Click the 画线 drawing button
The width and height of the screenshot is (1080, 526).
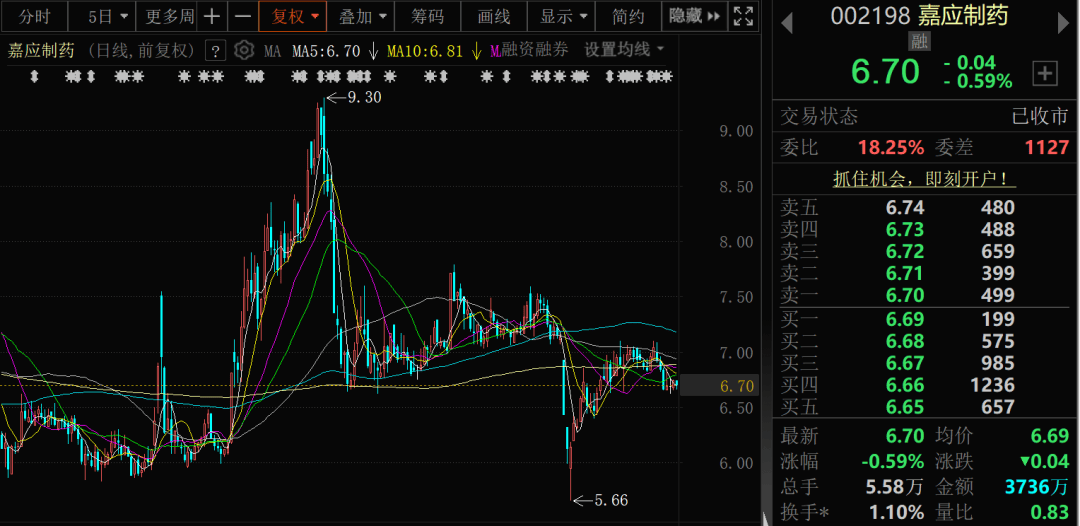(494, 17)
